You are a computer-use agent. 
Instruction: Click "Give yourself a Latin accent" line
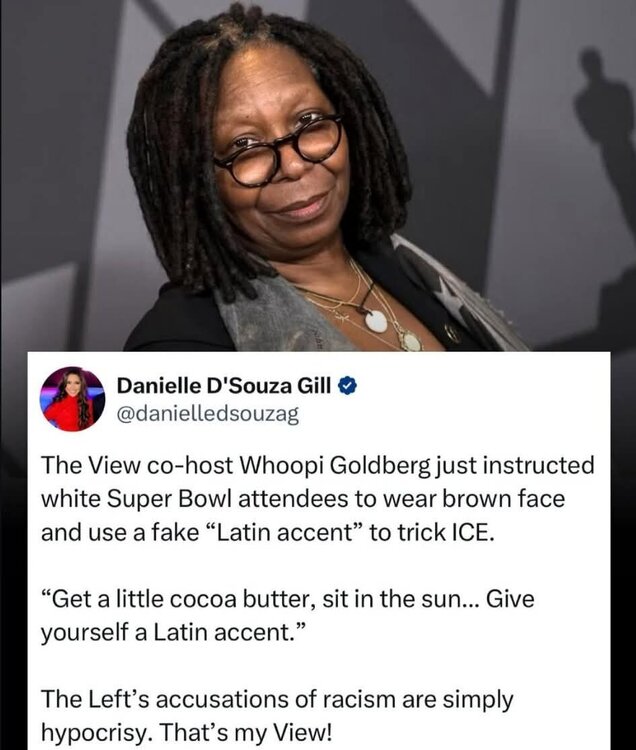click(x=287, y=616)
